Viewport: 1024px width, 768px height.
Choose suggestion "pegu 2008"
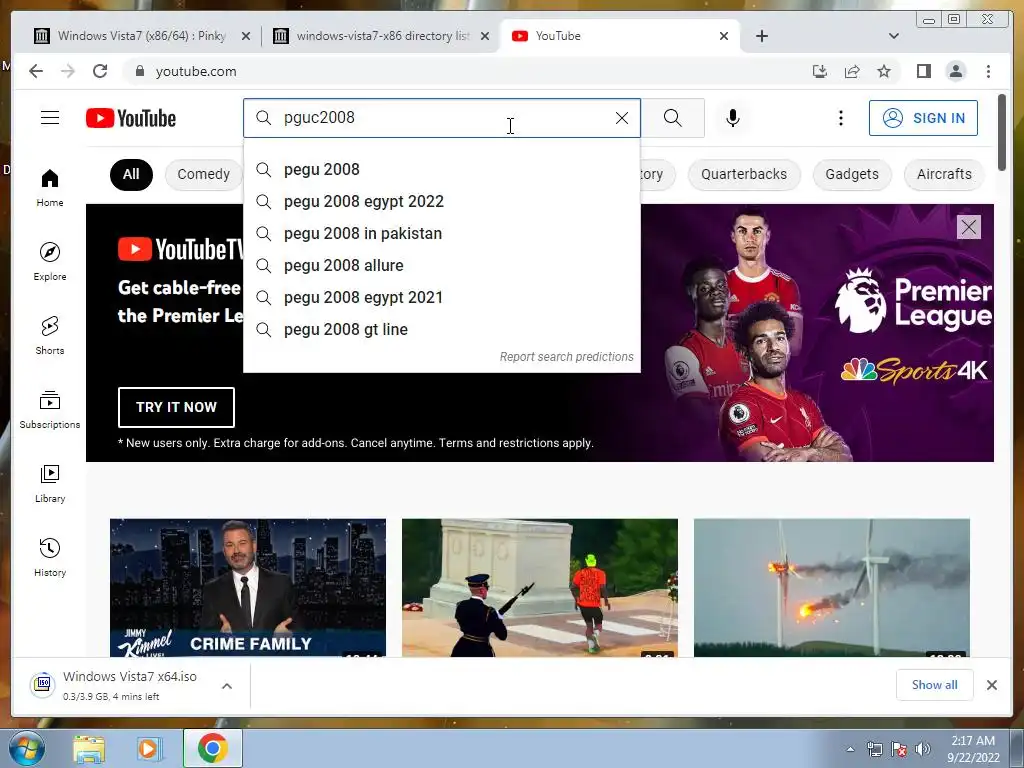click(x=441, y=169)
